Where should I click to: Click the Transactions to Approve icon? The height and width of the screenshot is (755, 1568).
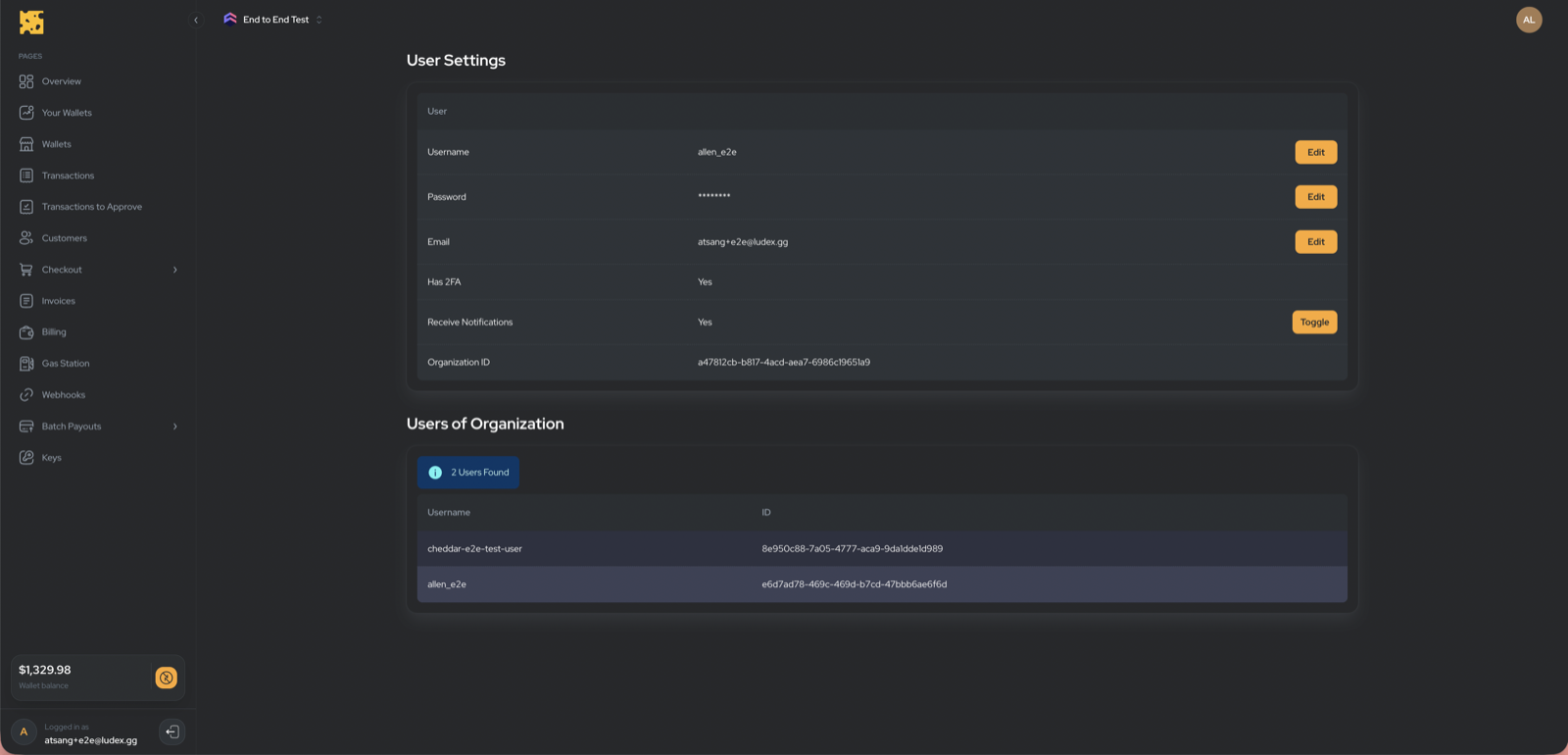pos(26,207)
